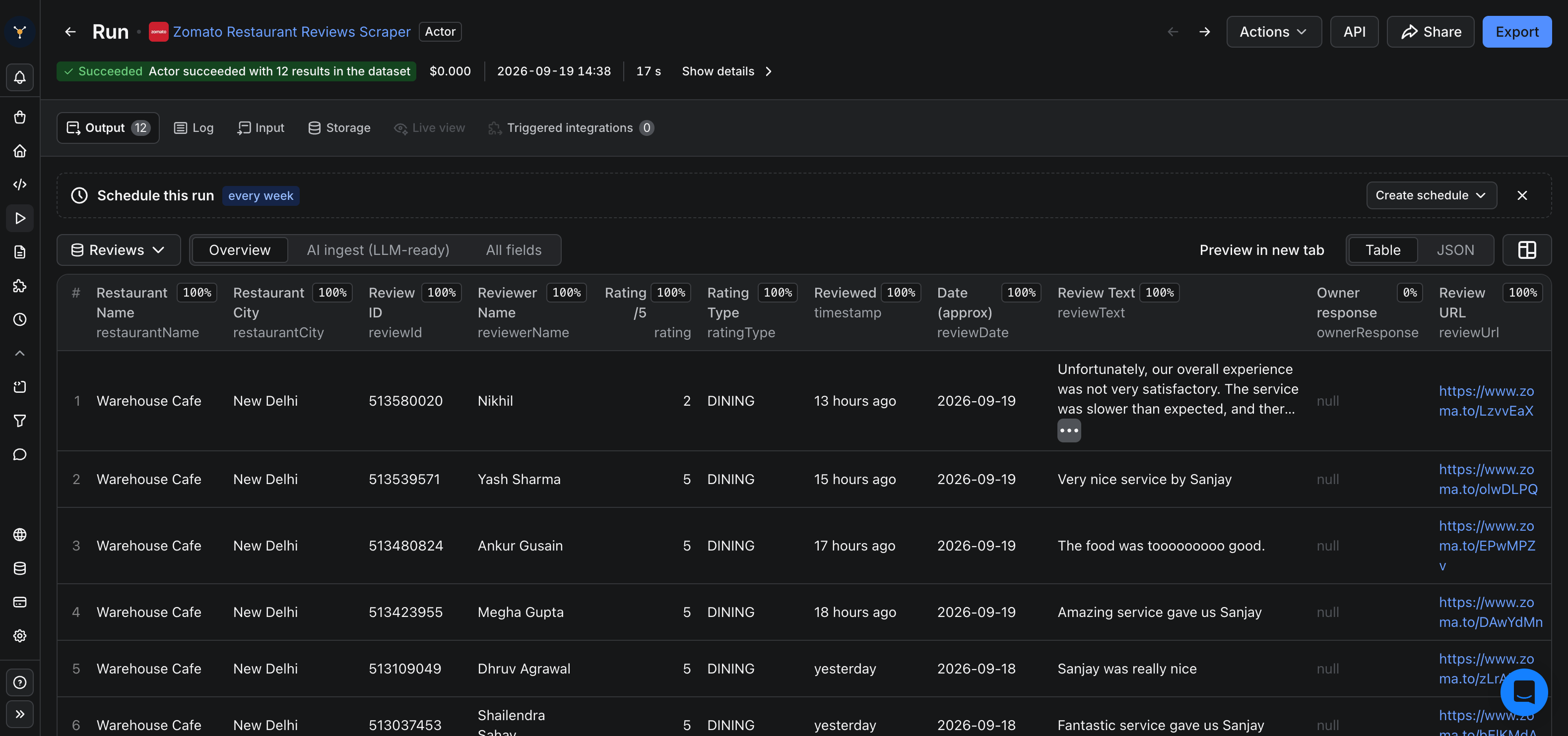The image size is (1568, 736).
Task: Click the Reviewer Name column header
Action: [507, 303]
